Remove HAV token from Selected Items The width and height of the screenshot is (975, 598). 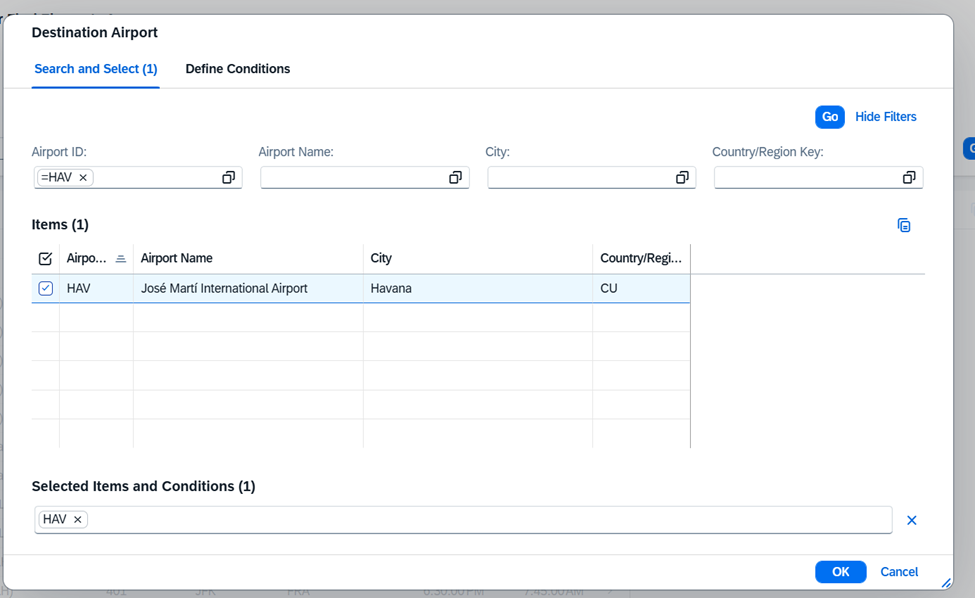[x=78, y=520]
